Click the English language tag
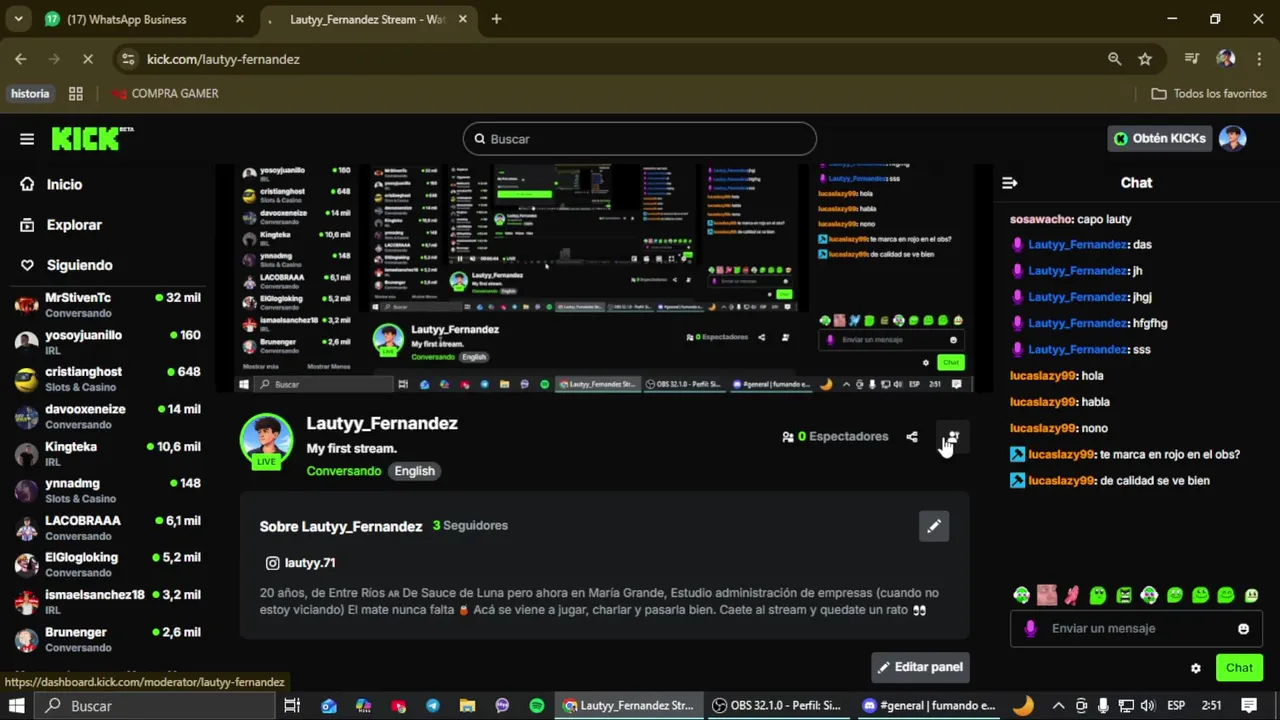1280x720 pixels. [414, 471]
